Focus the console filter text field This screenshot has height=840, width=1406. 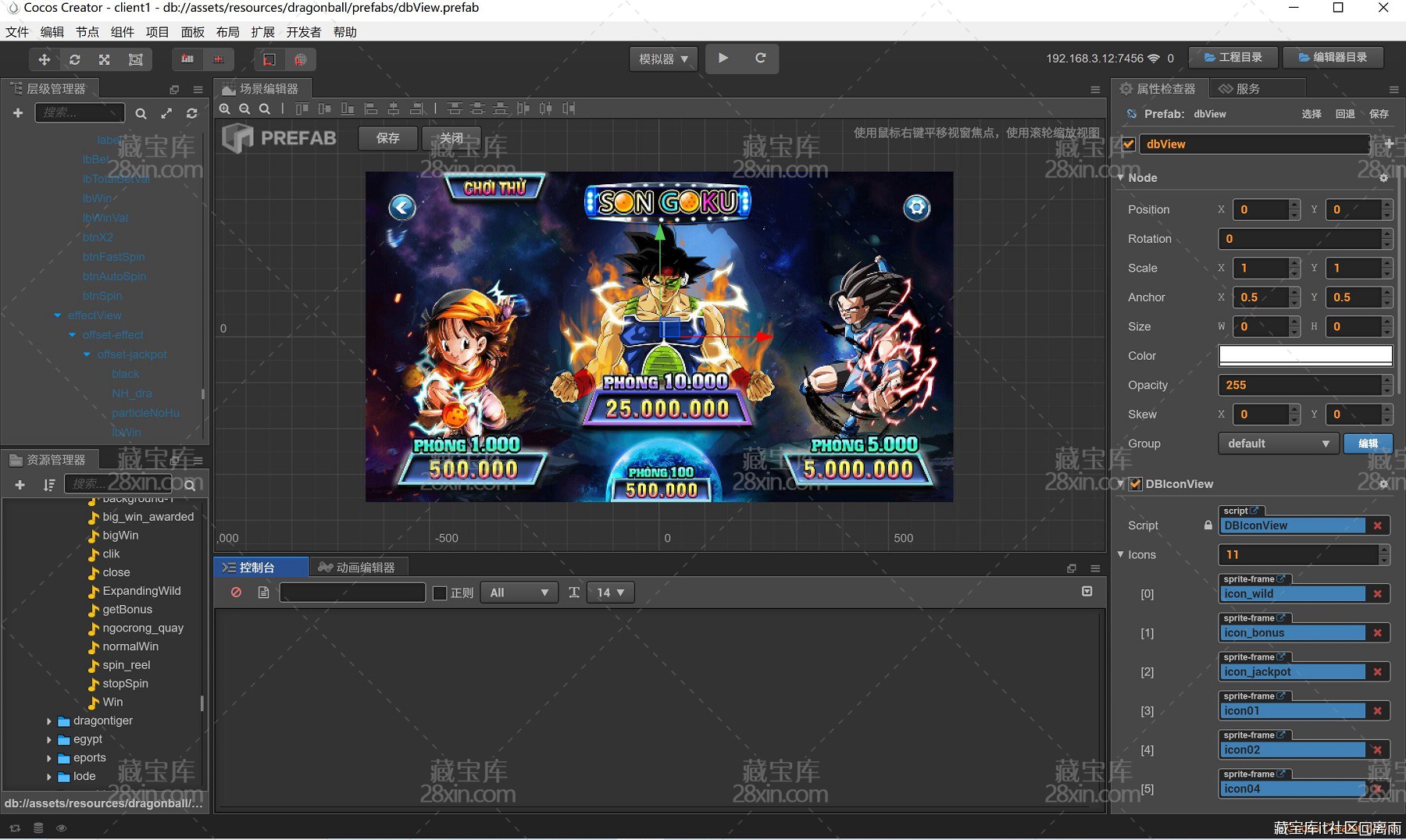click(x=352, y=593)
